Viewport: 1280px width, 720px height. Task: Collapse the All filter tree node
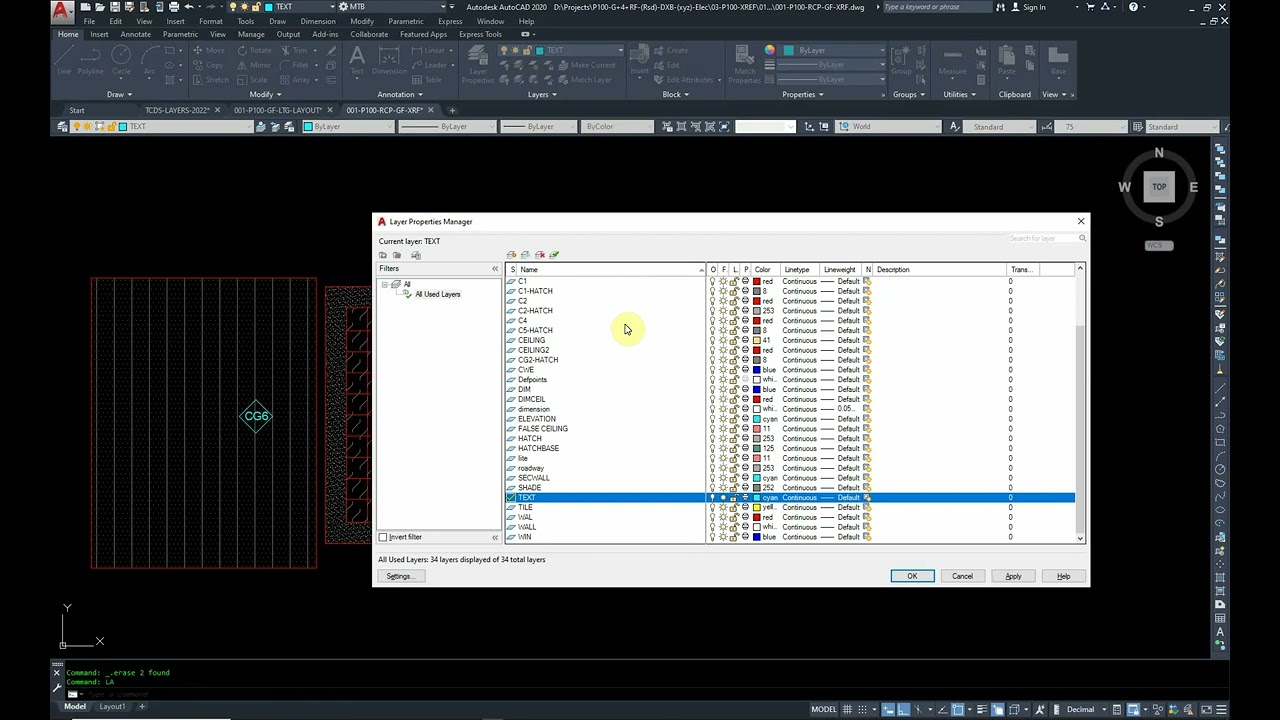tap(385, 284)
